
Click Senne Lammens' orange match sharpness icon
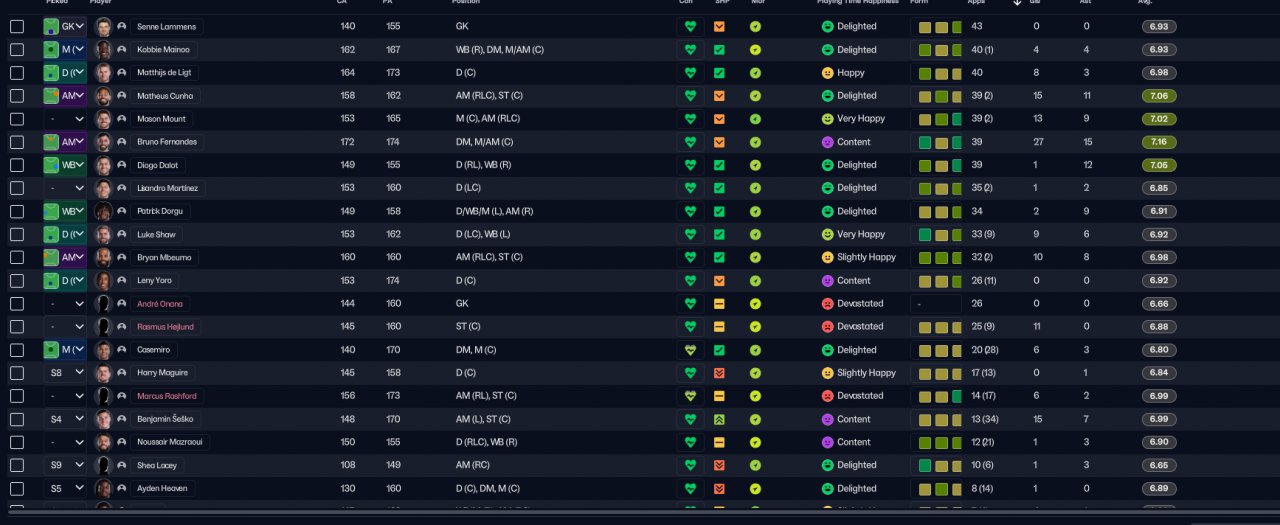tap(719, 26)
